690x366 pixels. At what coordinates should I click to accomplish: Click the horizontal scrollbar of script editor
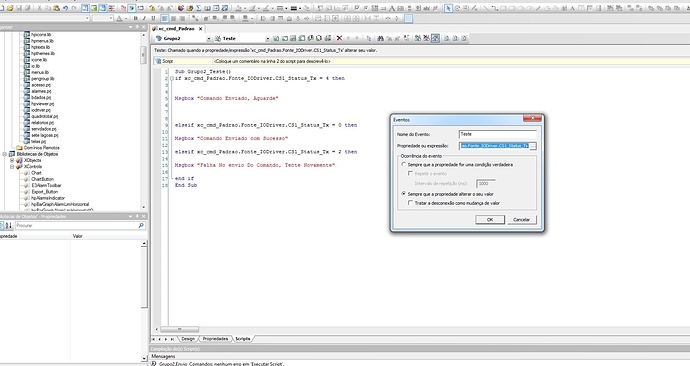tap(180, 329)
